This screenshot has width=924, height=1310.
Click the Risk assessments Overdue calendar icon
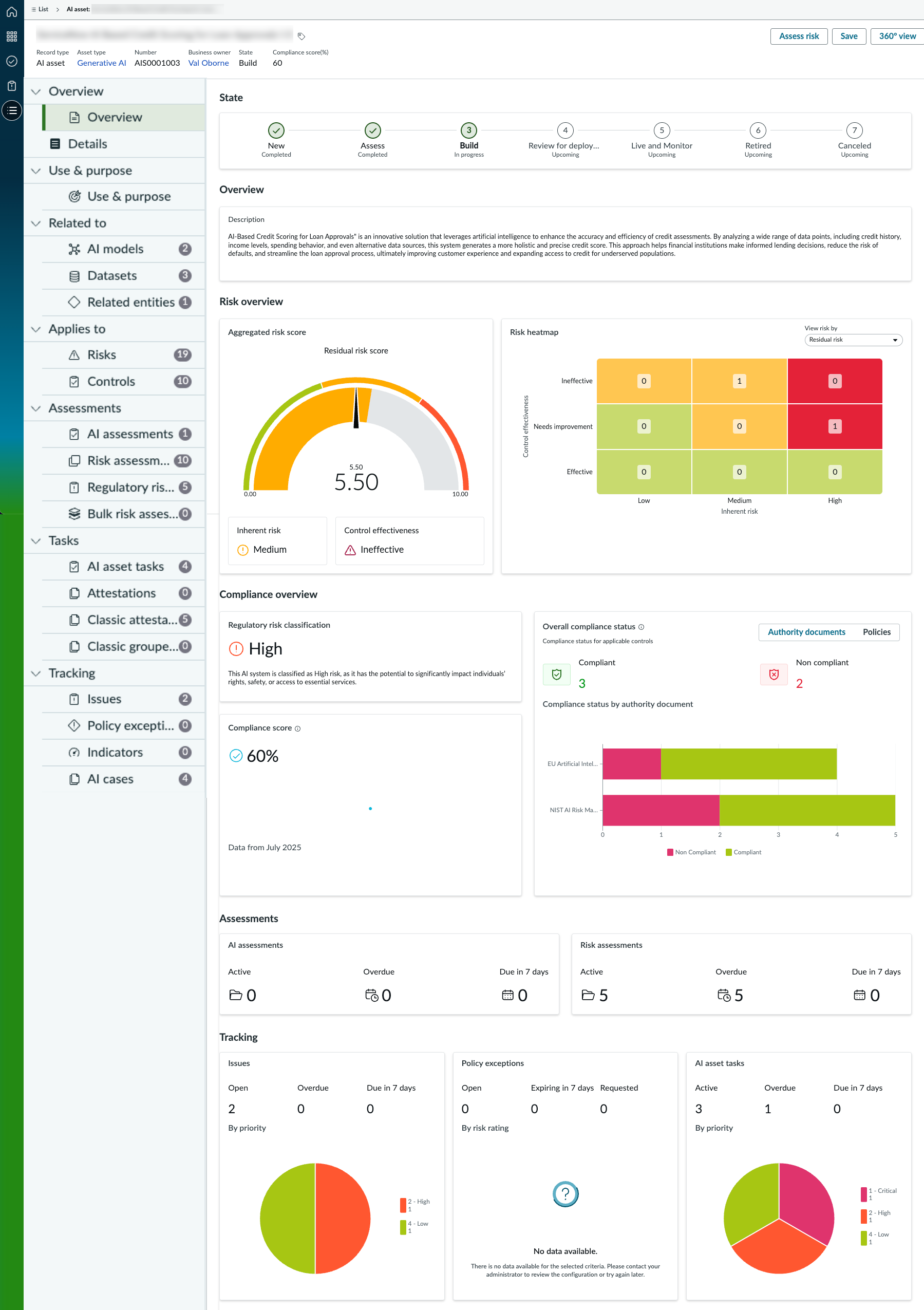tap(724, 995)
